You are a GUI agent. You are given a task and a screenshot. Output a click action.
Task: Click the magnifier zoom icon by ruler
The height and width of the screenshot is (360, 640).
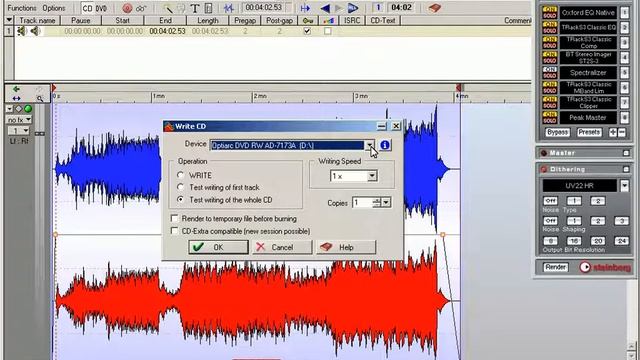(40, 98)
